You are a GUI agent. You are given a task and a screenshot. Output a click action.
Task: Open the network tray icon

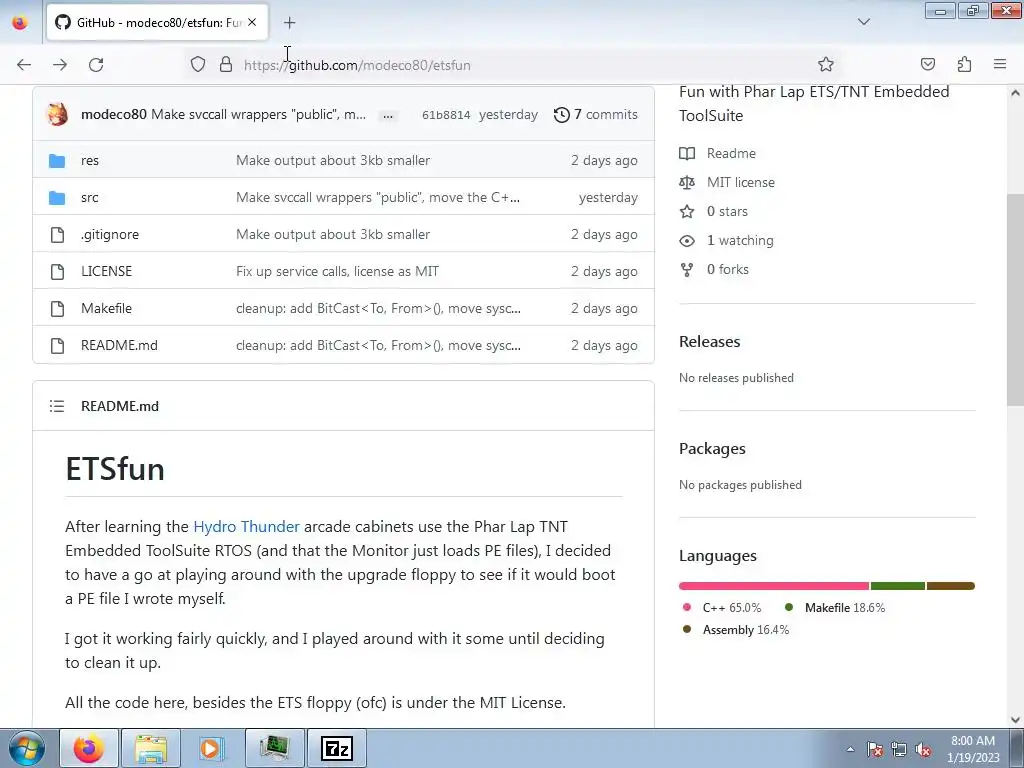(x=899, y=750)
